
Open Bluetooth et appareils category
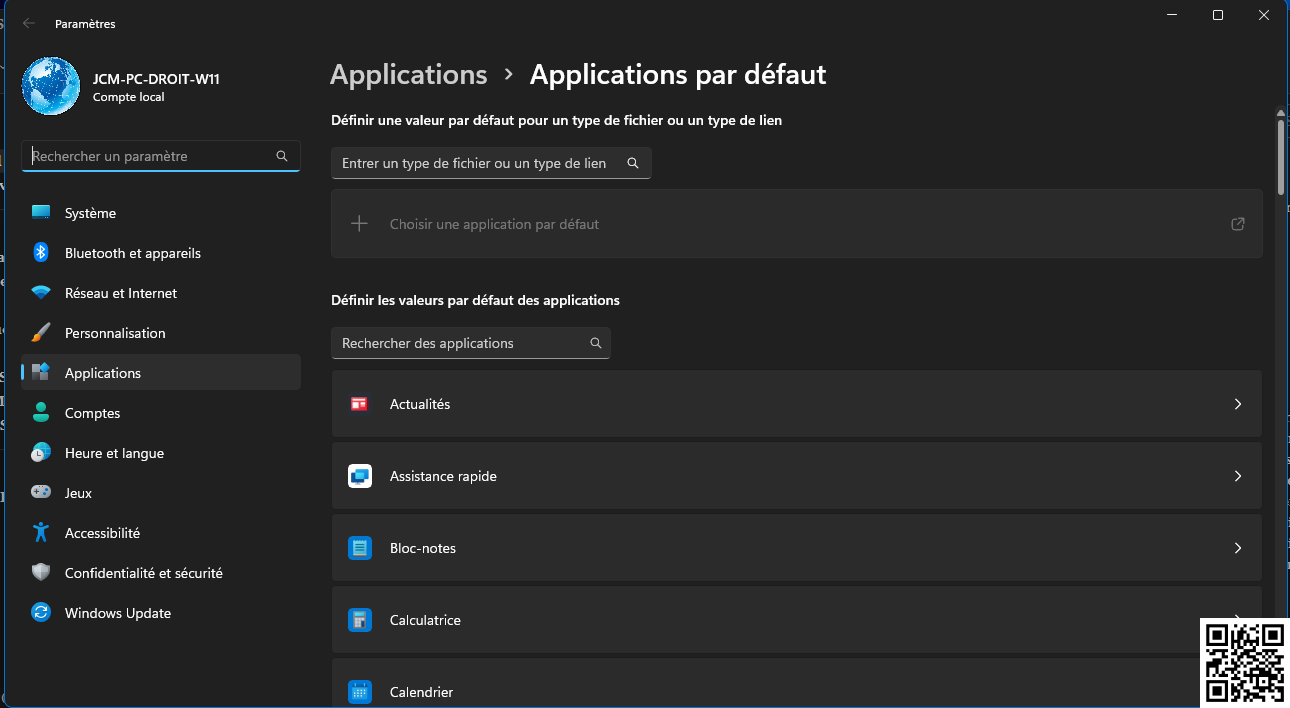click(x=132, y=253)
